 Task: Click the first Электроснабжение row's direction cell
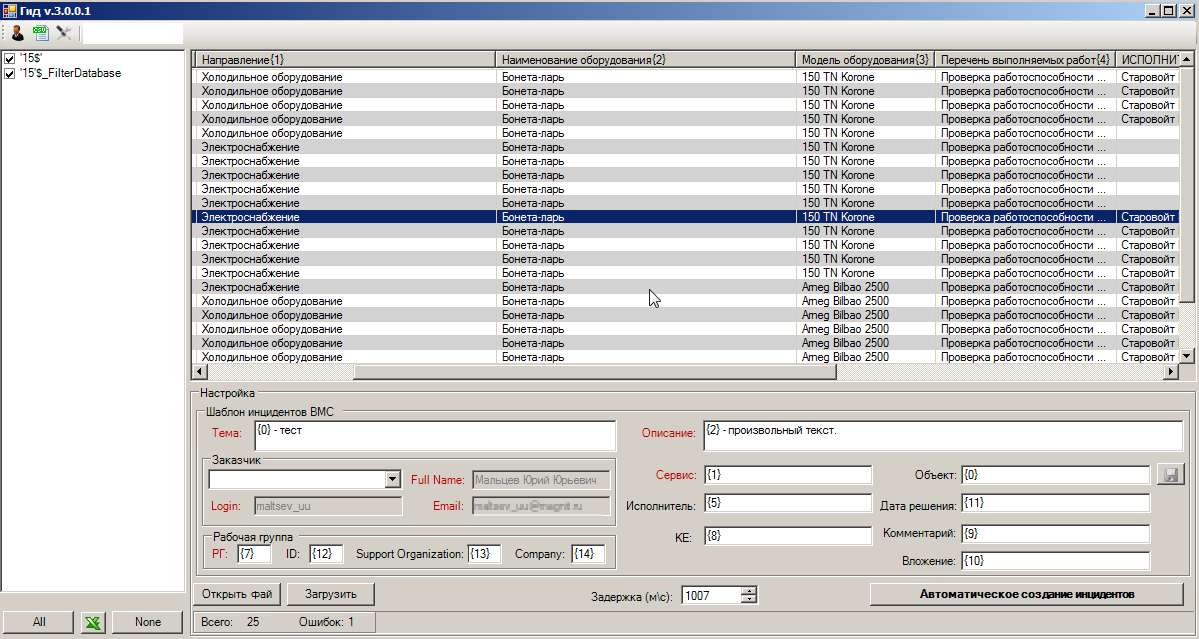(x=346, y=147)
